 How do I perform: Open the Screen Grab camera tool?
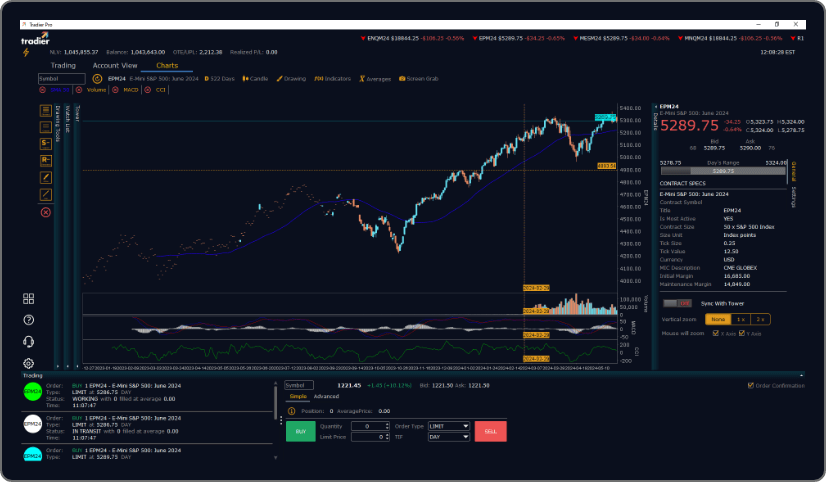pos(419,78)
